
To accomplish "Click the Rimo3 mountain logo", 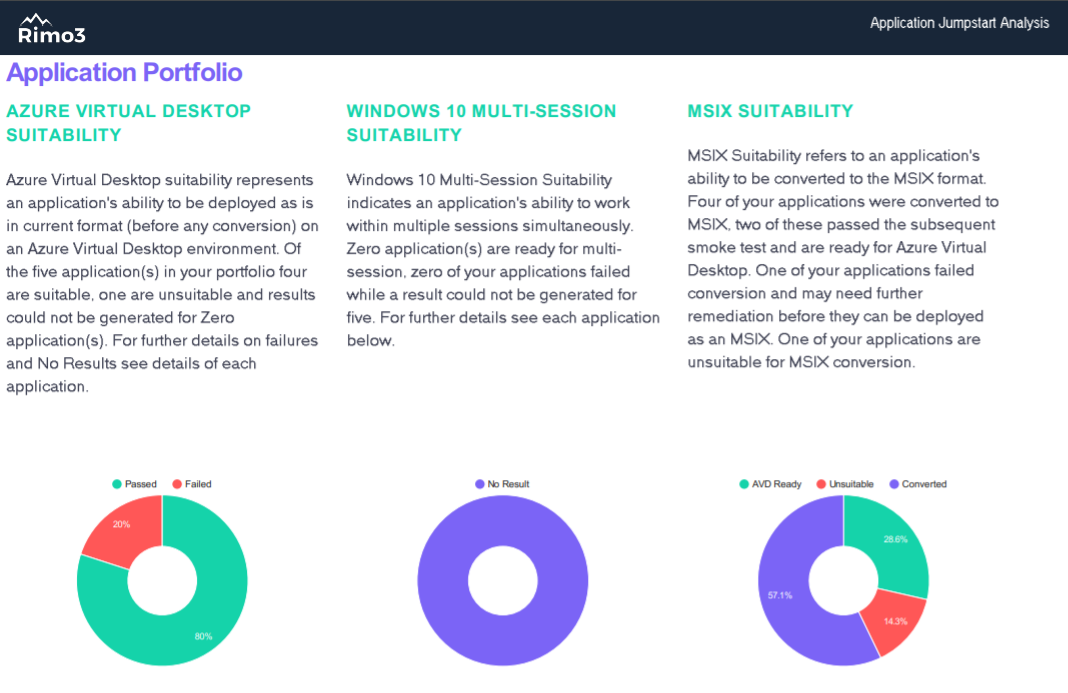I will click(x=51, y=29).
